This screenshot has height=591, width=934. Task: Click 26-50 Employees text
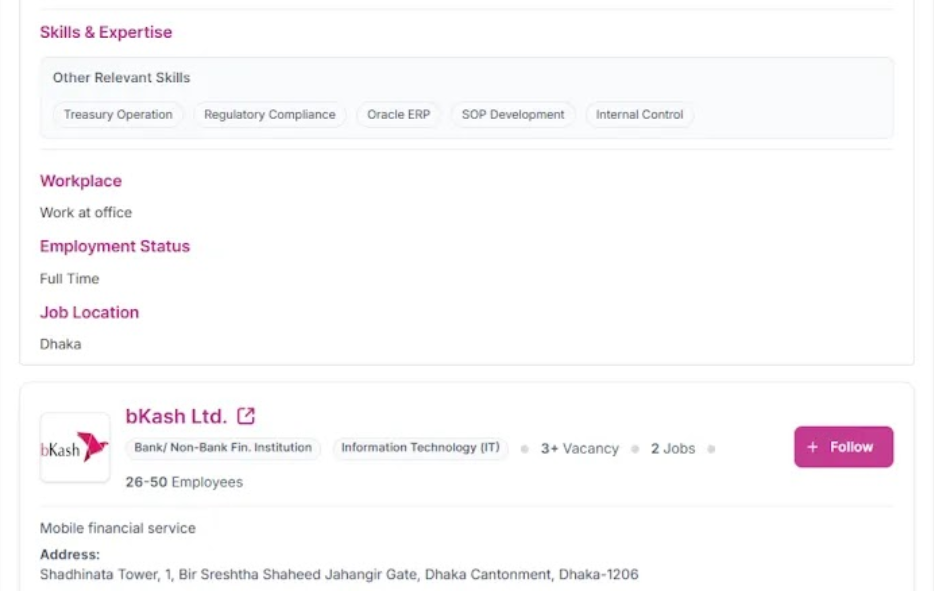[x=184, y=482]
